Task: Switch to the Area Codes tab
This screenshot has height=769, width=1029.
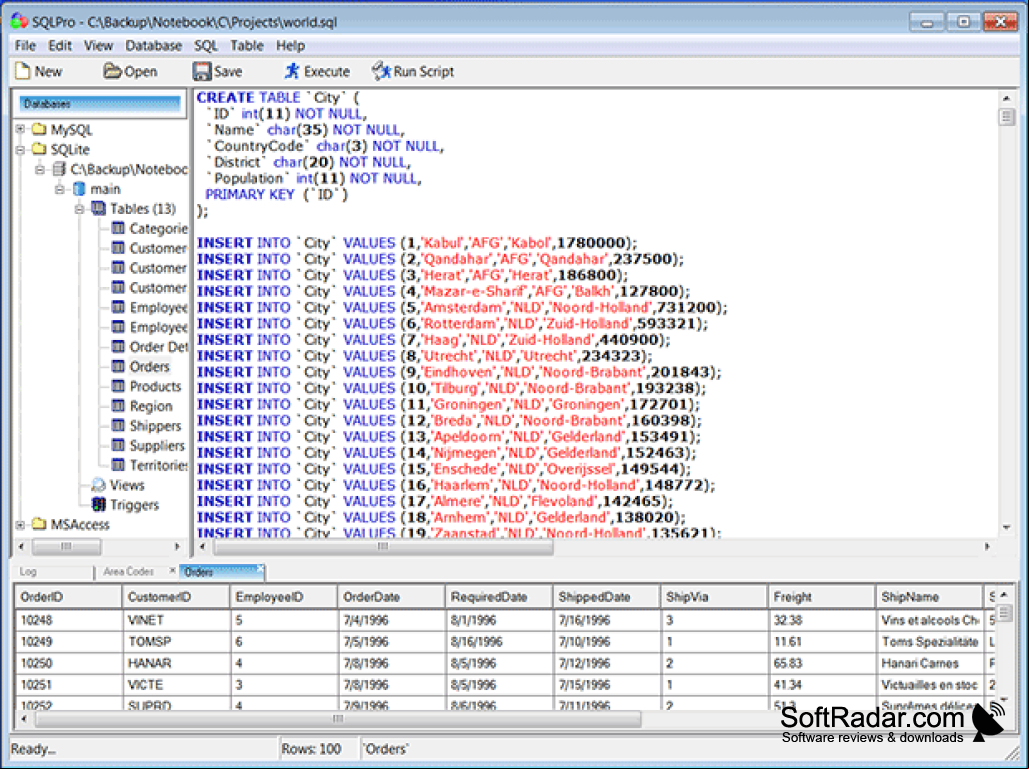Action: (129, 572)
